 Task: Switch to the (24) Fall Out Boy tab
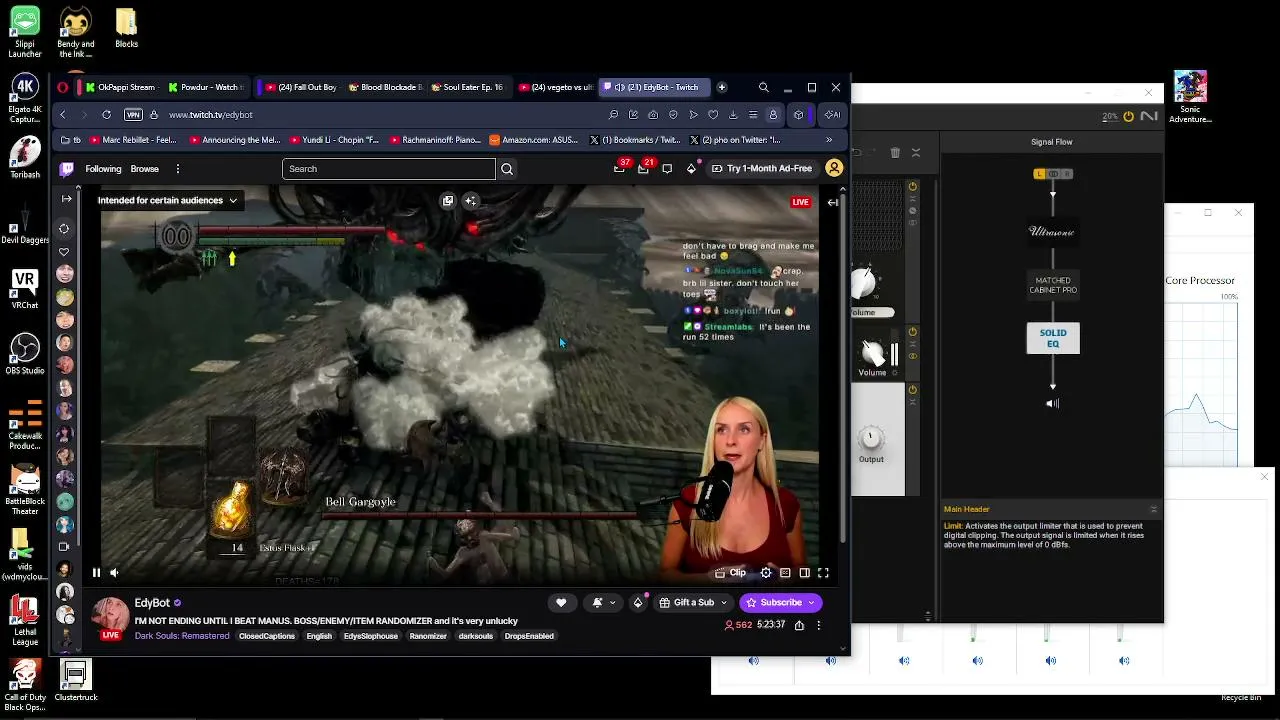(301, 88)
